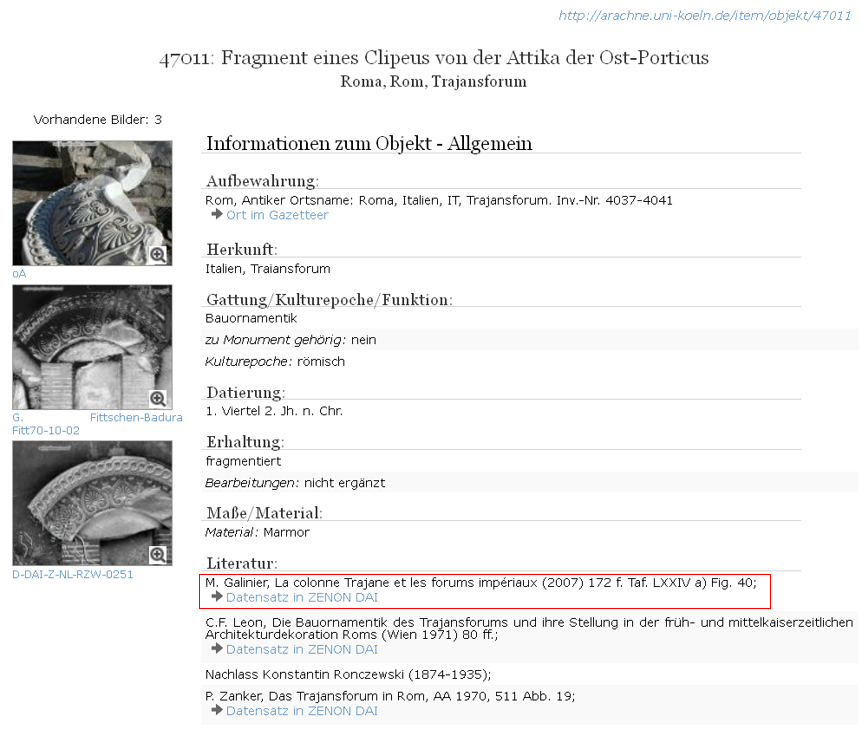
Task: Click arrow icon beside Galinier's ZENON record link
Action: pos(217,597)
